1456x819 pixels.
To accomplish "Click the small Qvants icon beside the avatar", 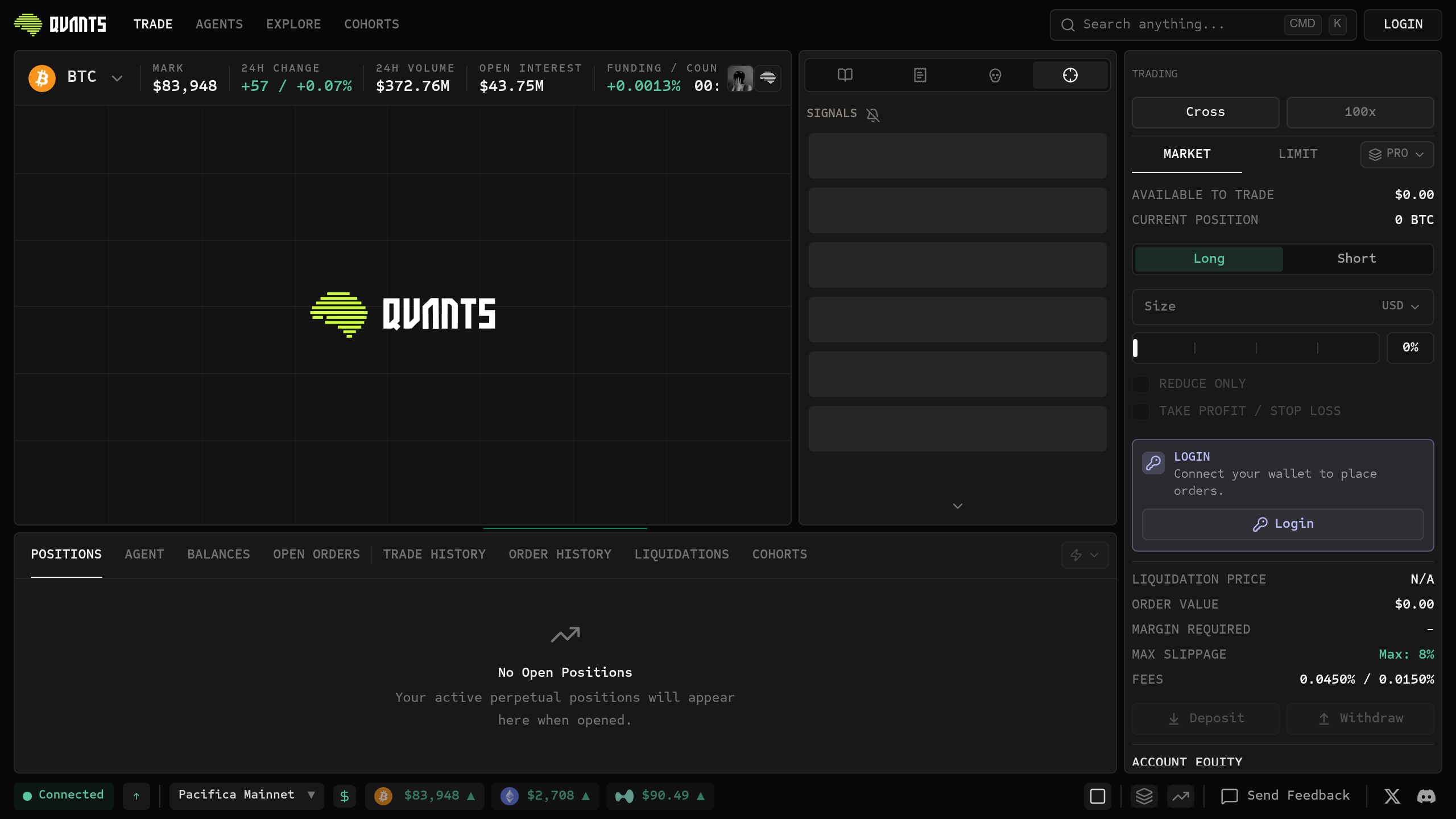I will coord(768,78).
